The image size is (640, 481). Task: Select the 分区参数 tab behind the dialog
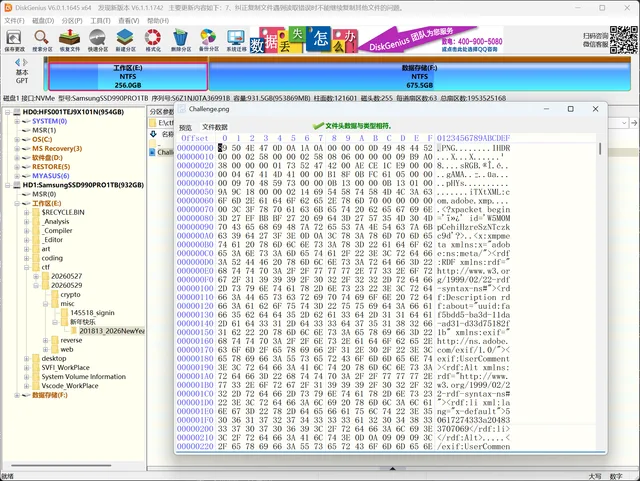pyautogui.click(x=161, y=111)
